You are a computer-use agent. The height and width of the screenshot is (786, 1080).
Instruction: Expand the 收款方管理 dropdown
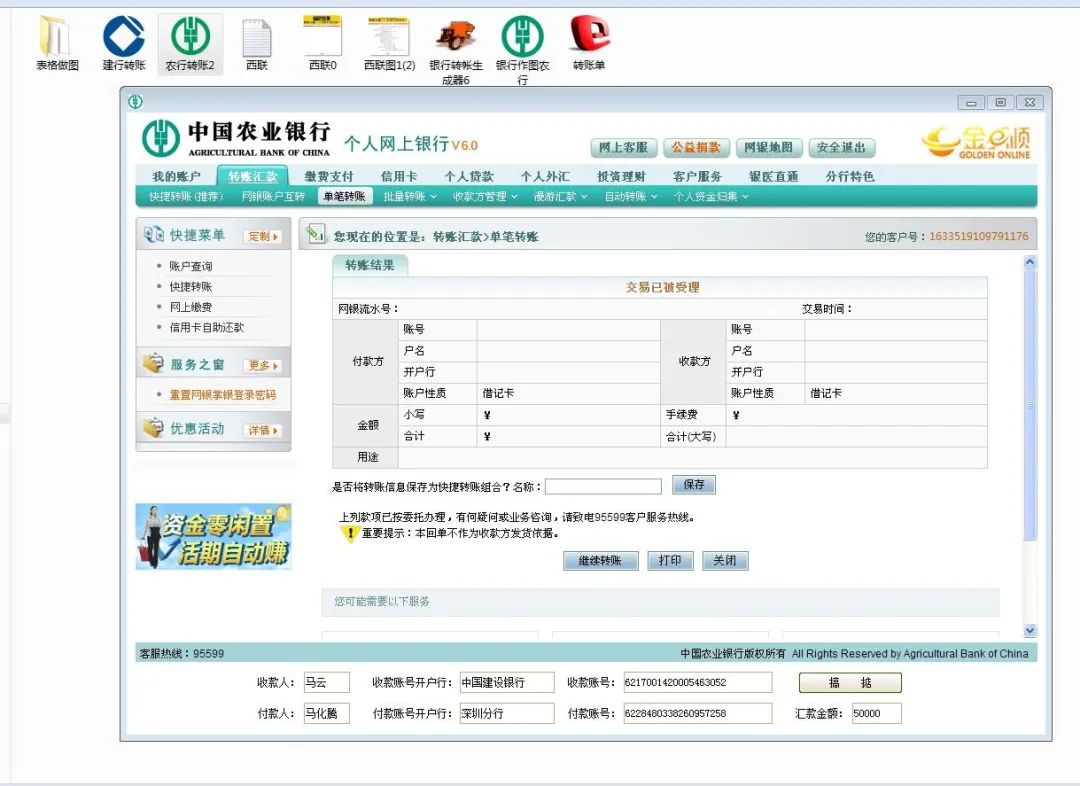tap(485, 196)
